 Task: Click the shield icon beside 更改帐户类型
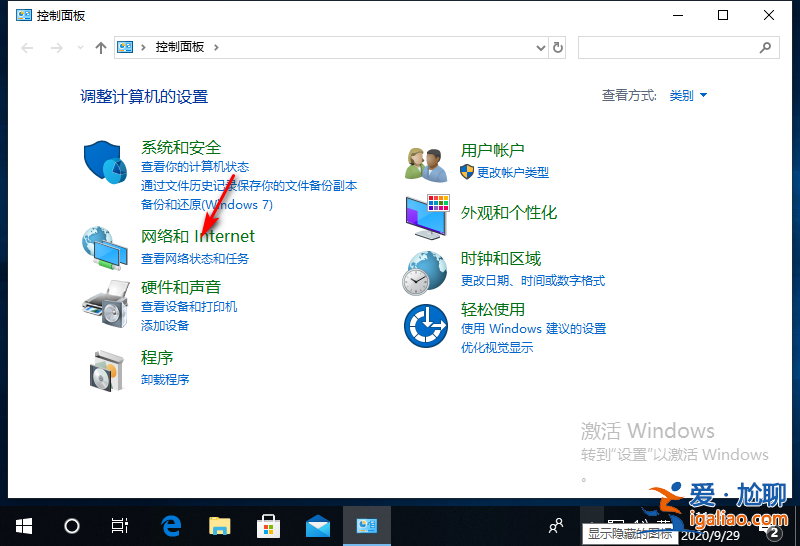467,172
